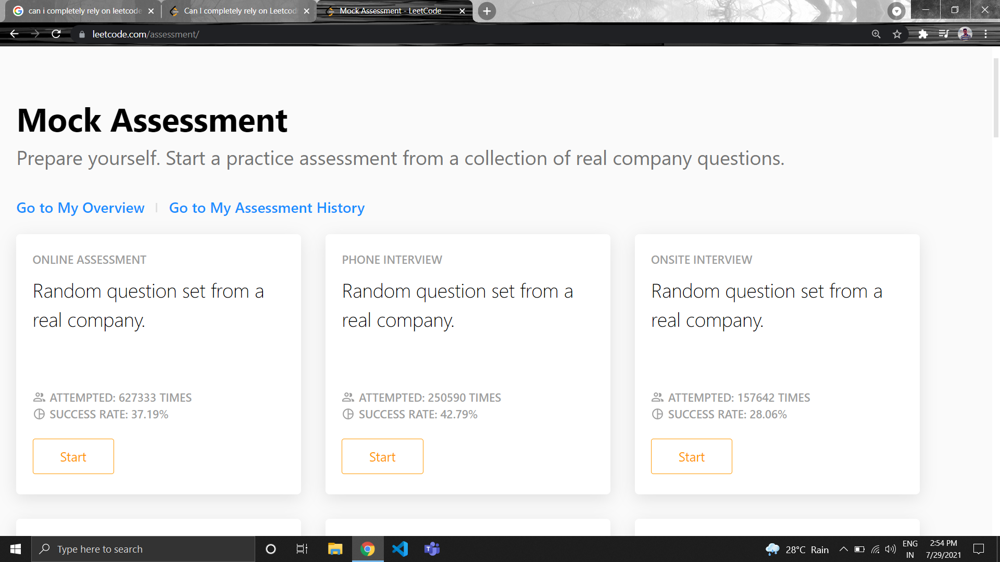Open Chrome three-dot menu

pyautogui.click(x=986, y=34)
